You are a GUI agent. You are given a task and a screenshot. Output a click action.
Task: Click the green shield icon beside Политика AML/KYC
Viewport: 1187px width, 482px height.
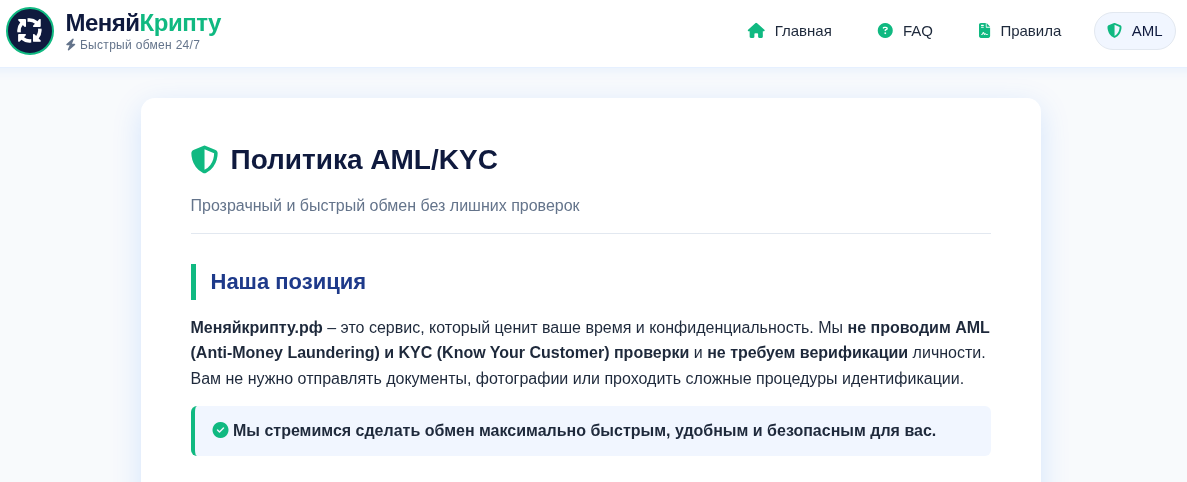click(204, 160)
